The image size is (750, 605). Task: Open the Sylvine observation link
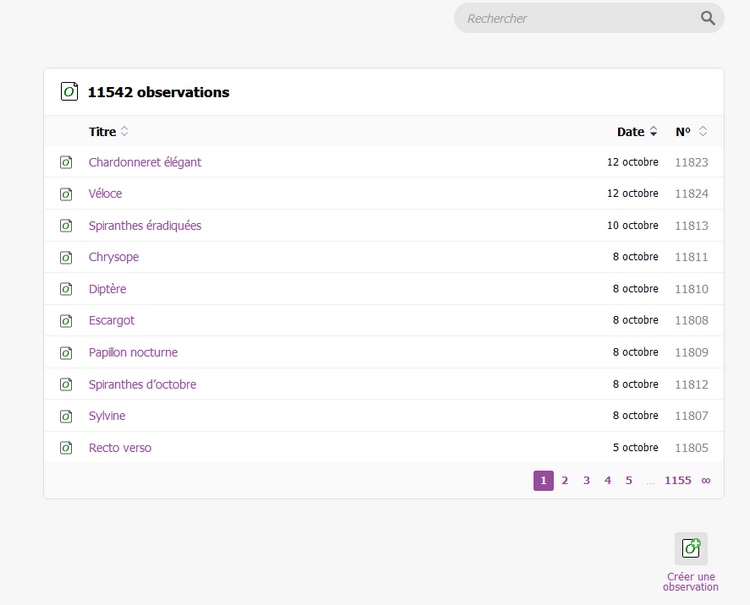coord(107,416)
